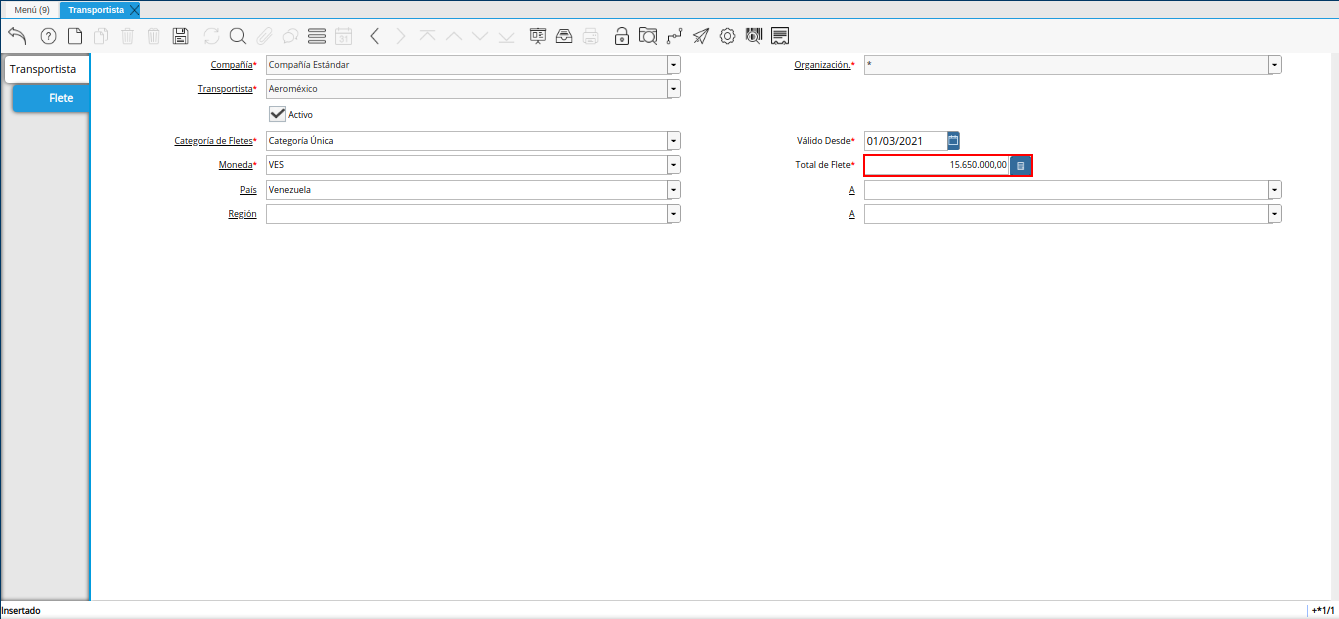Click the attachment paperclip icon
This screenshot has height=619, width=1339.
[264, 36]
